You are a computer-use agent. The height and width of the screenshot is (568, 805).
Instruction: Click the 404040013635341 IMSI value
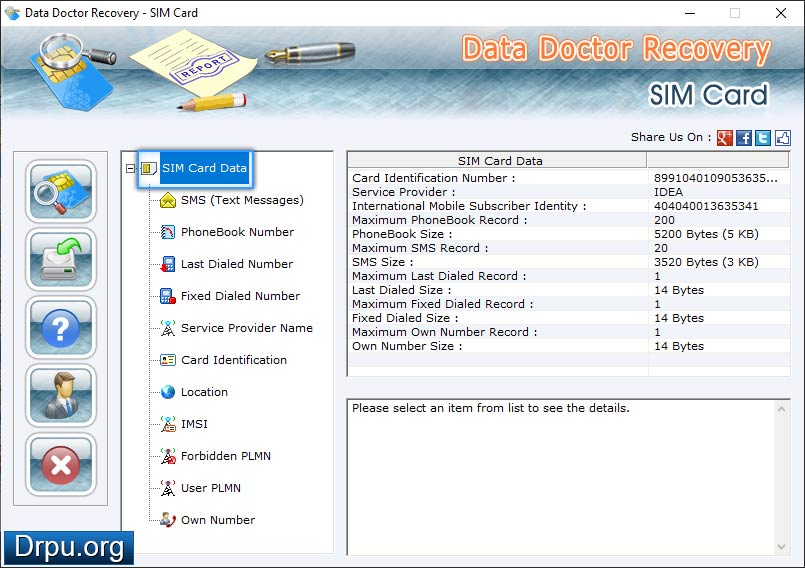pyautogui.click(x=706, y=206)
